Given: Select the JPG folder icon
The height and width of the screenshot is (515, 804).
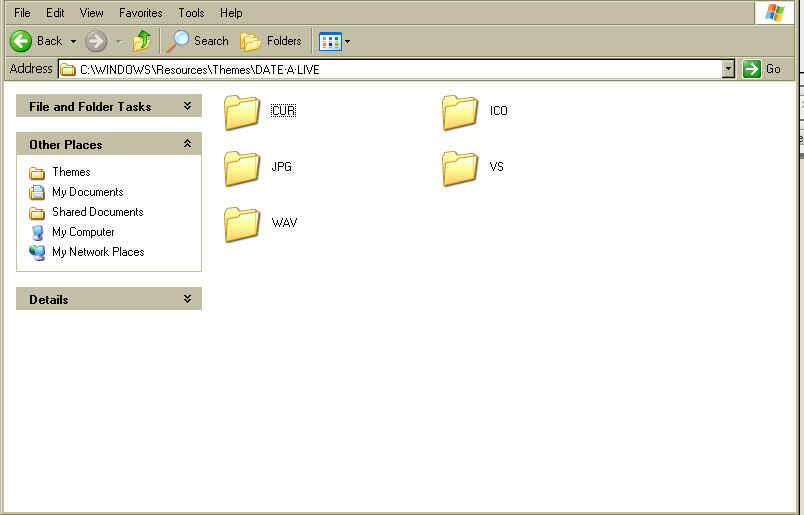Looking at the screenshot, I should 242,168.
